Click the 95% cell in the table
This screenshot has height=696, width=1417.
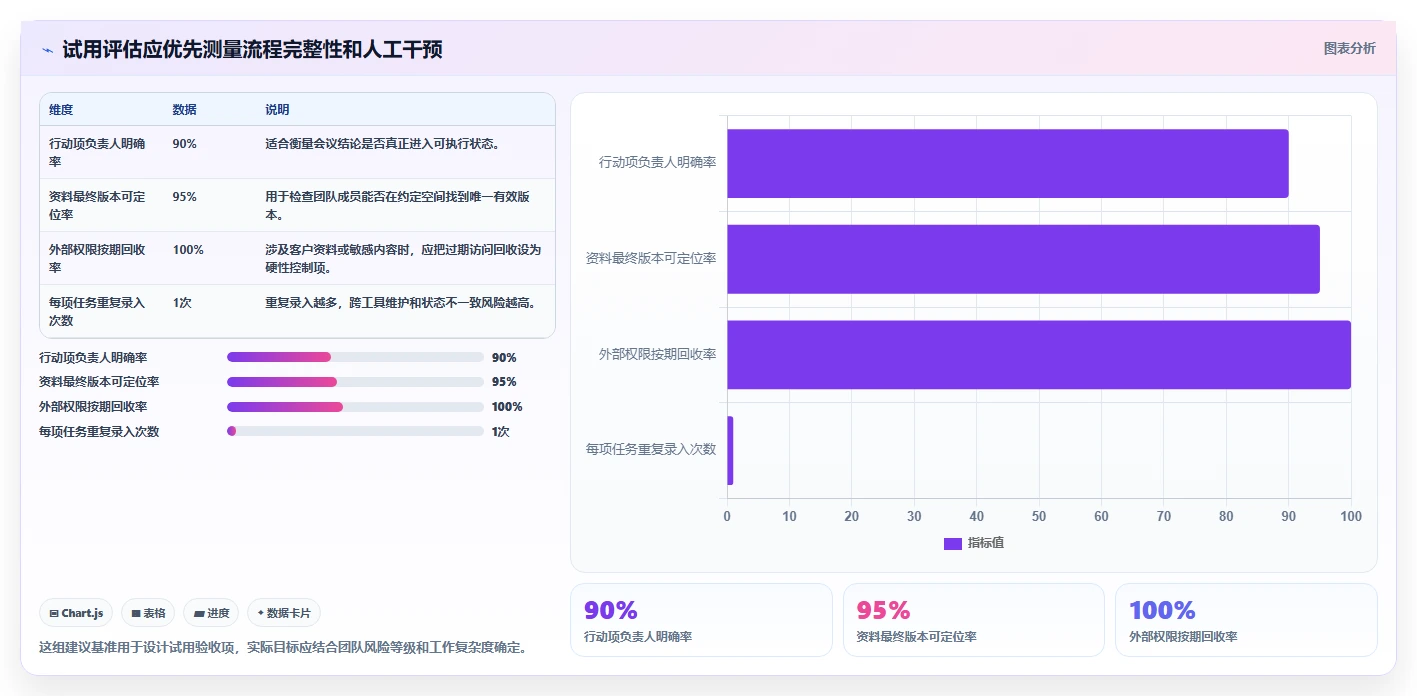(184, 197)
